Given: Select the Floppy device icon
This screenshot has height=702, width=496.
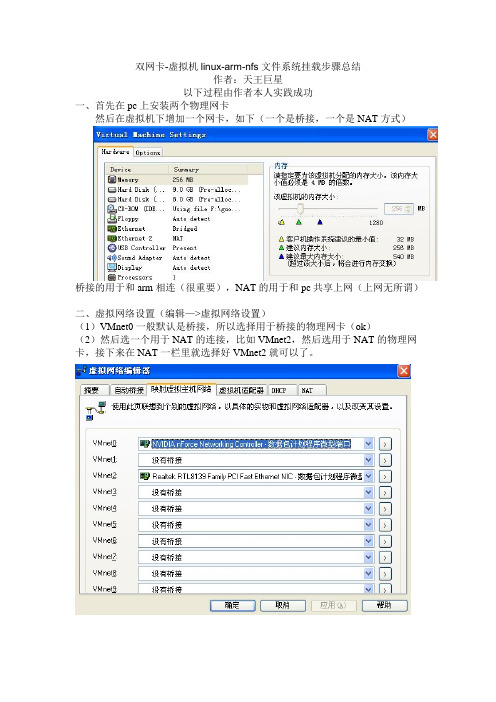Looking at the screenshot, I should pyautogui.click(x=112, y=219).
